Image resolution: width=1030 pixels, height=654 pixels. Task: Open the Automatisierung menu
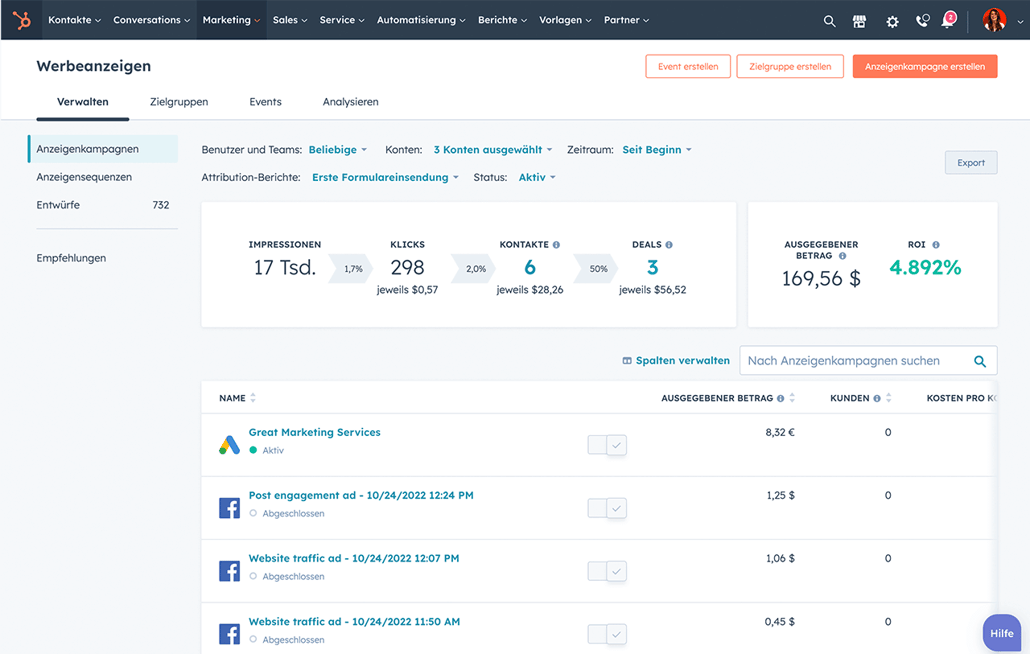click(420, 19)
